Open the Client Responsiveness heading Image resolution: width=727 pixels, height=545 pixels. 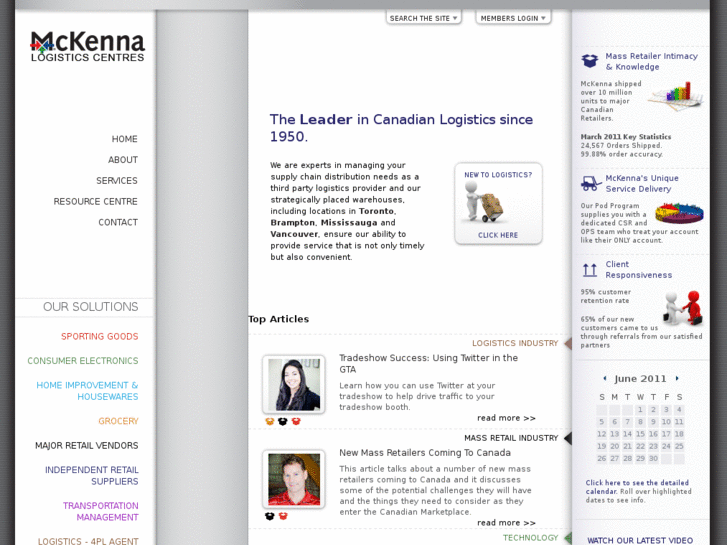click(638, 269)
